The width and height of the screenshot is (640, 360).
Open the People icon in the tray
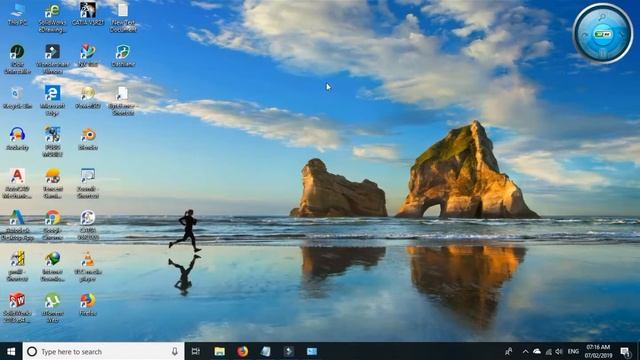[509, 351]
